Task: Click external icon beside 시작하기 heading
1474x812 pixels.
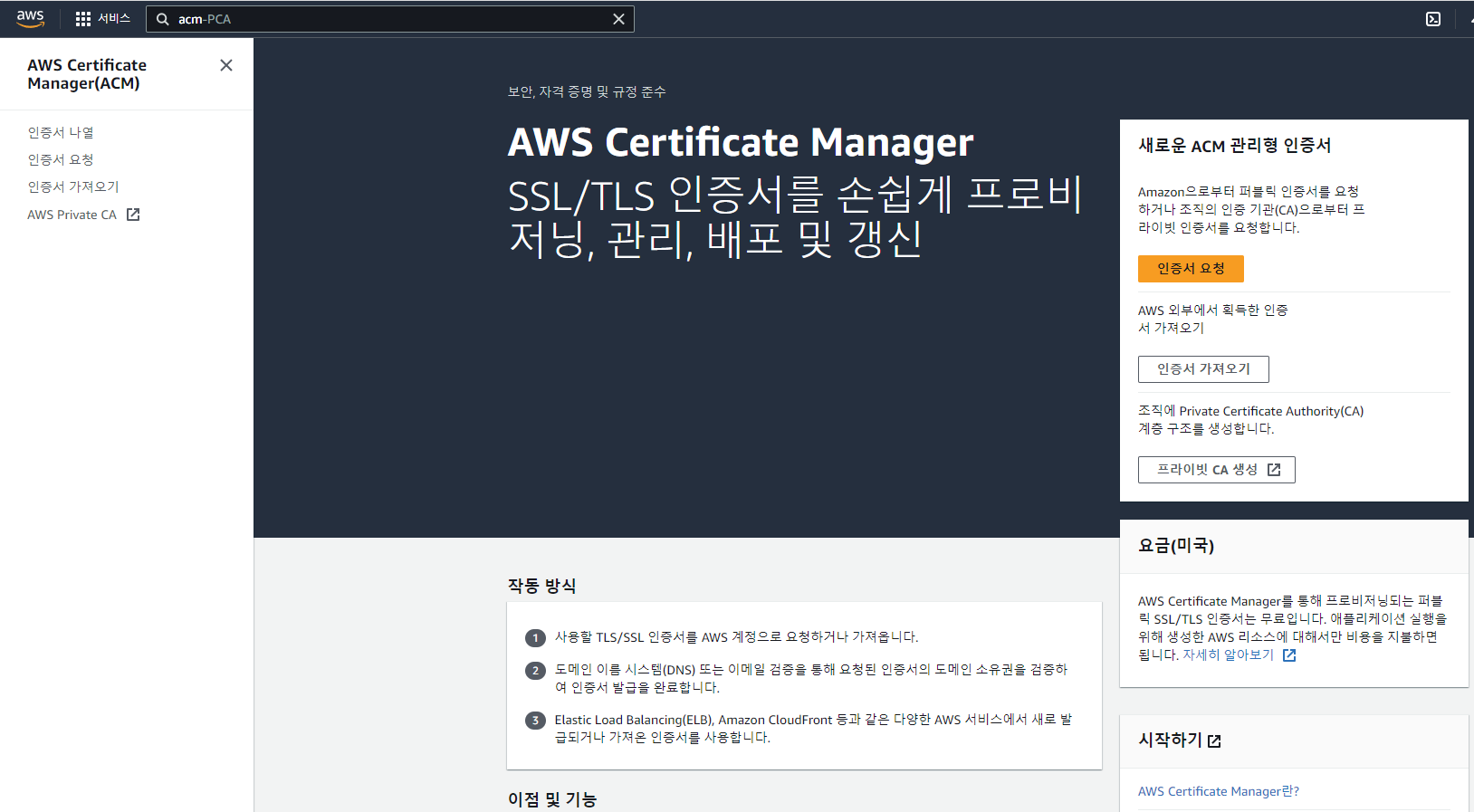Action: tap(1215, 740)
